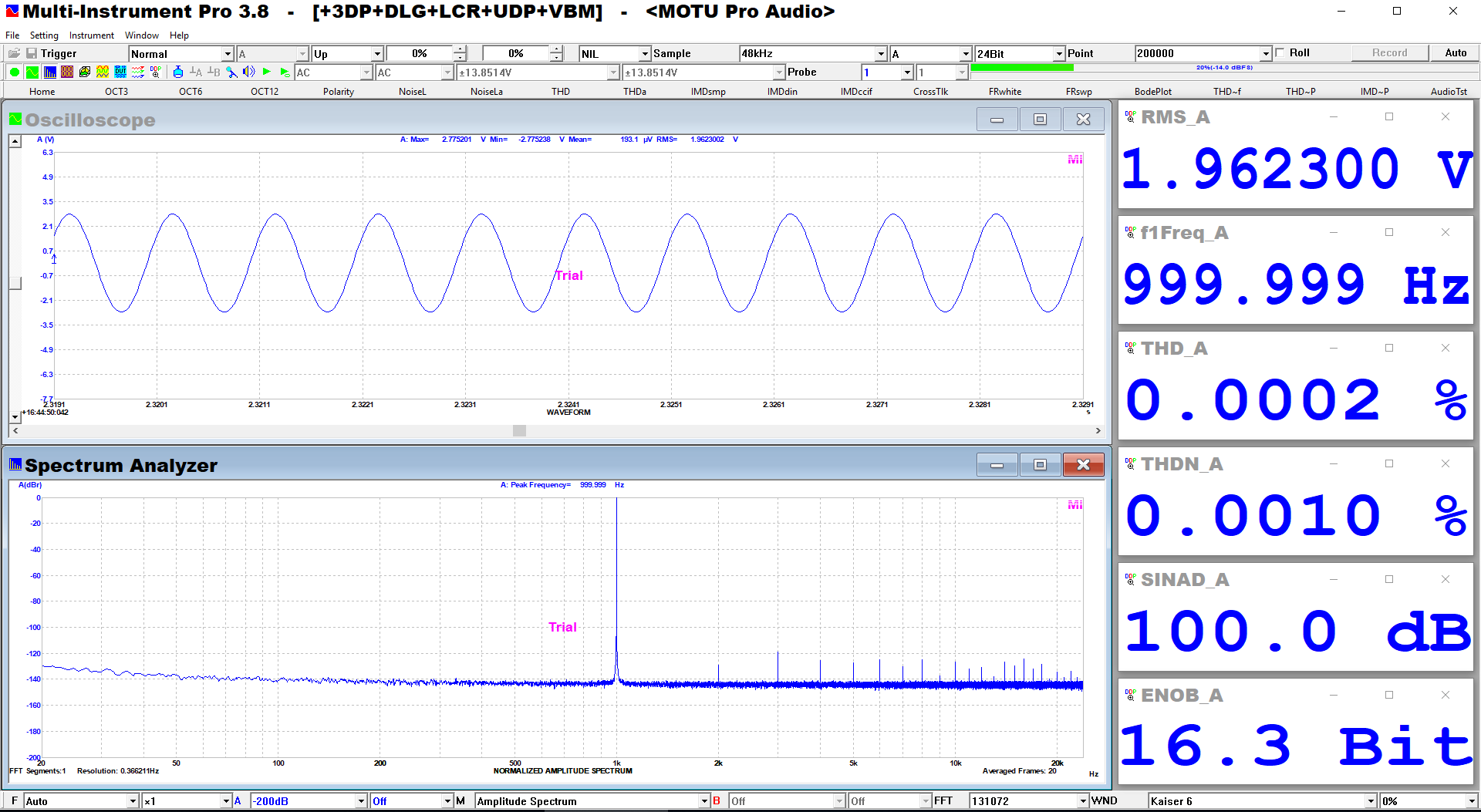
Task: Open the DDP Viewer toolbar icon
Action: [x=156, y=72]
